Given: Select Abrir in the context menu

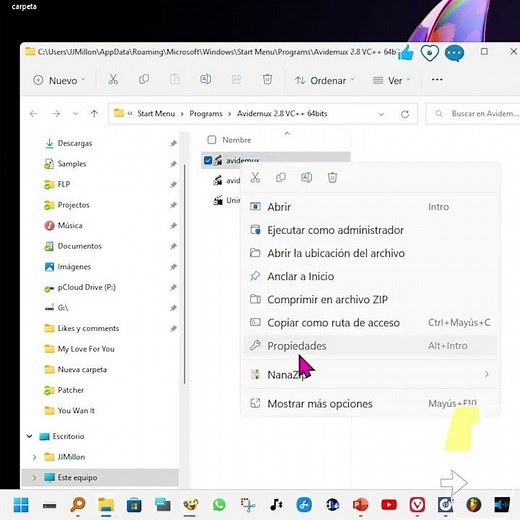Looking at the screenshot, I should (x=371, y=207).
